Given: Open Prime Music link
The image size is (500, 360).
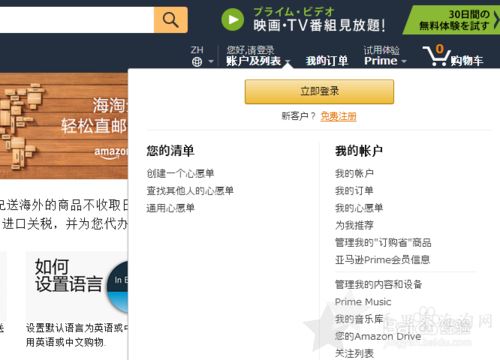Looking at the screenshot, I should 363,302.
